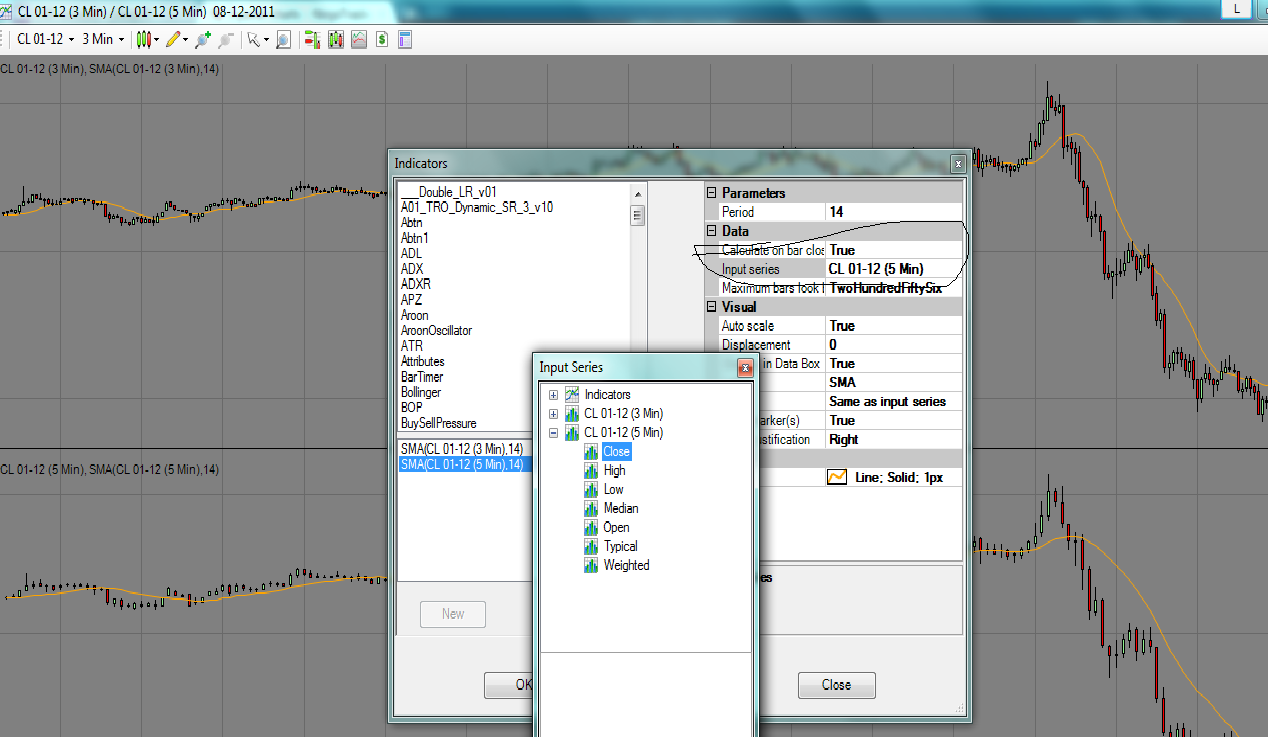Image resolution: width=1268 pixels, height=737 pixels.
Task: Select the pencil drawing tools icon
Action: coord(173,39)
